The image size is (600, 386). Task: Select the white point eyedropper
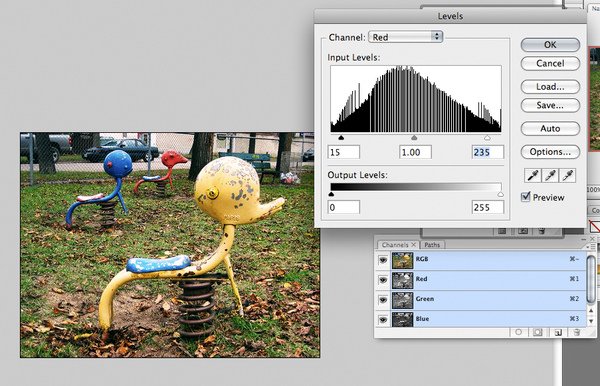[x=567, y=176]
